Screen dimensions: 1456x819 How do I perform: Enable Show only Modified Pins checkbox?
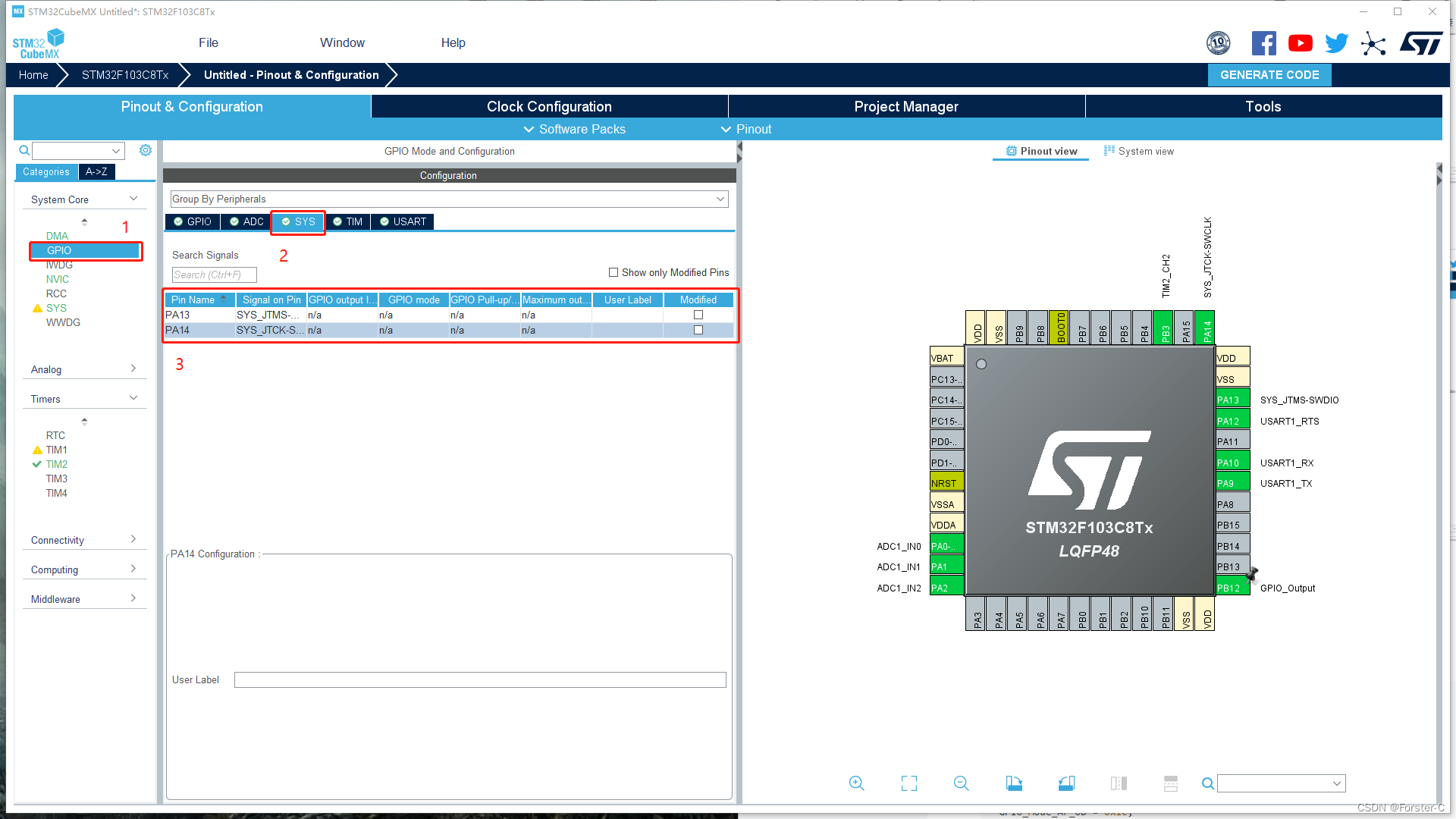pyautogui.click(x=613, y=272)
